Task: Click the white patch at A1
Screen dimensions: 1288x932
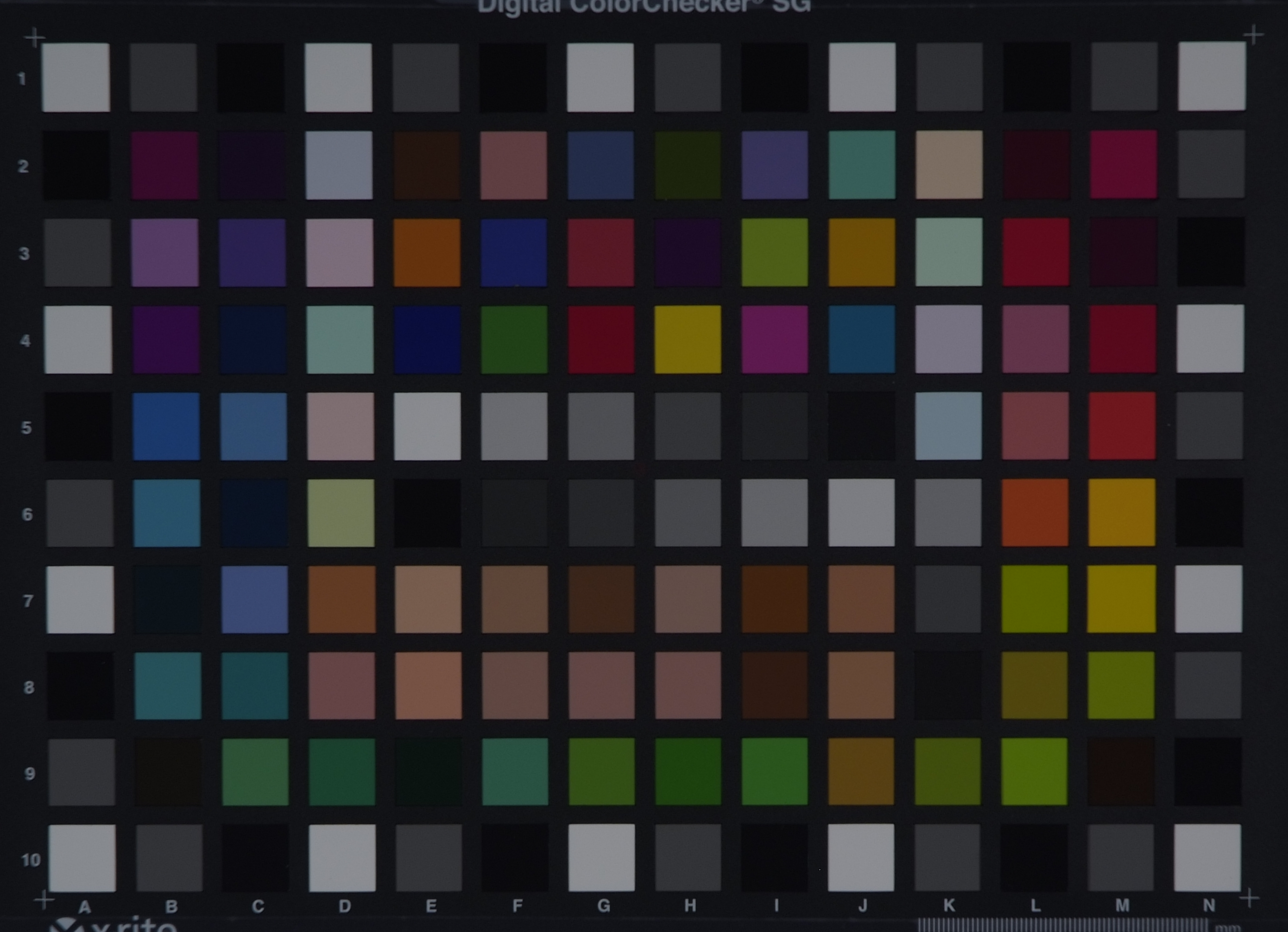Action: (76, 78)
